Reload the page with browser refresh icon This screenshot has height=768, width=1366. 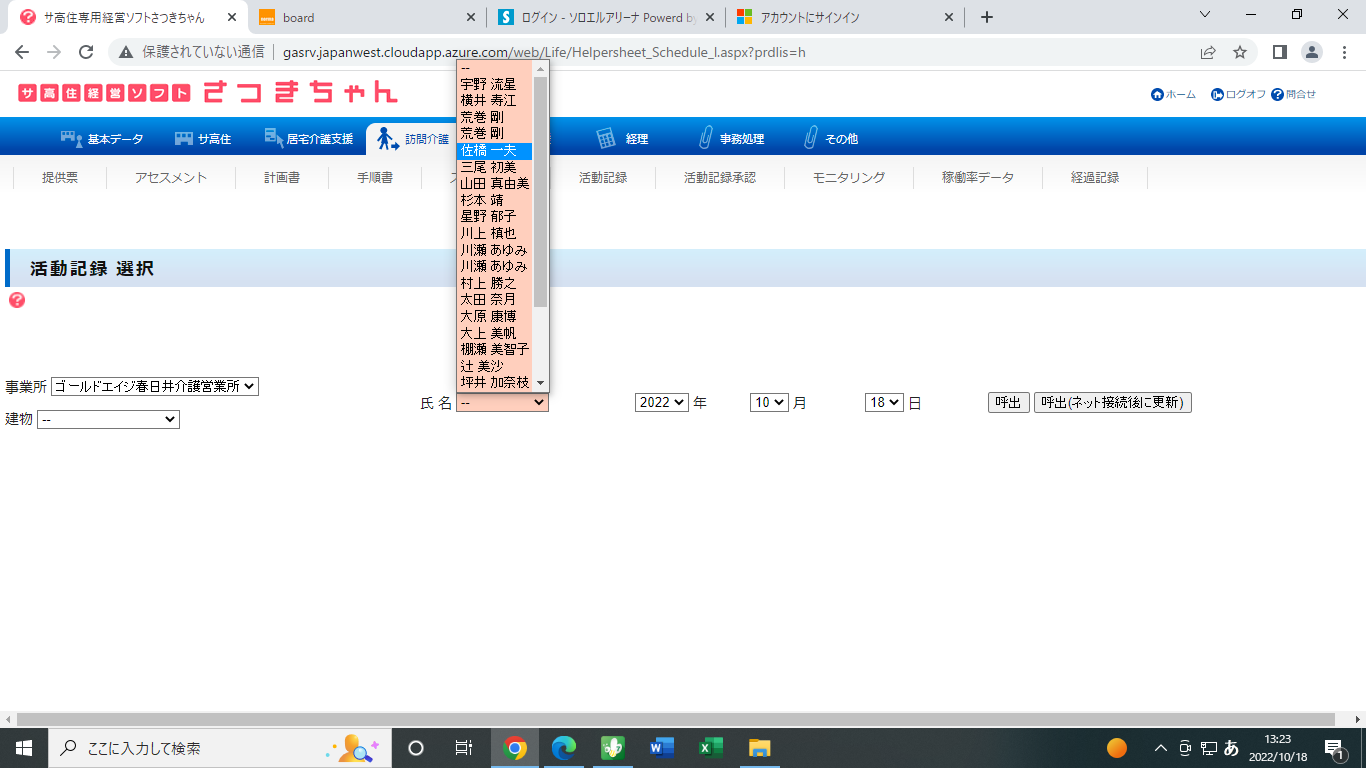(x=86, y=52)
